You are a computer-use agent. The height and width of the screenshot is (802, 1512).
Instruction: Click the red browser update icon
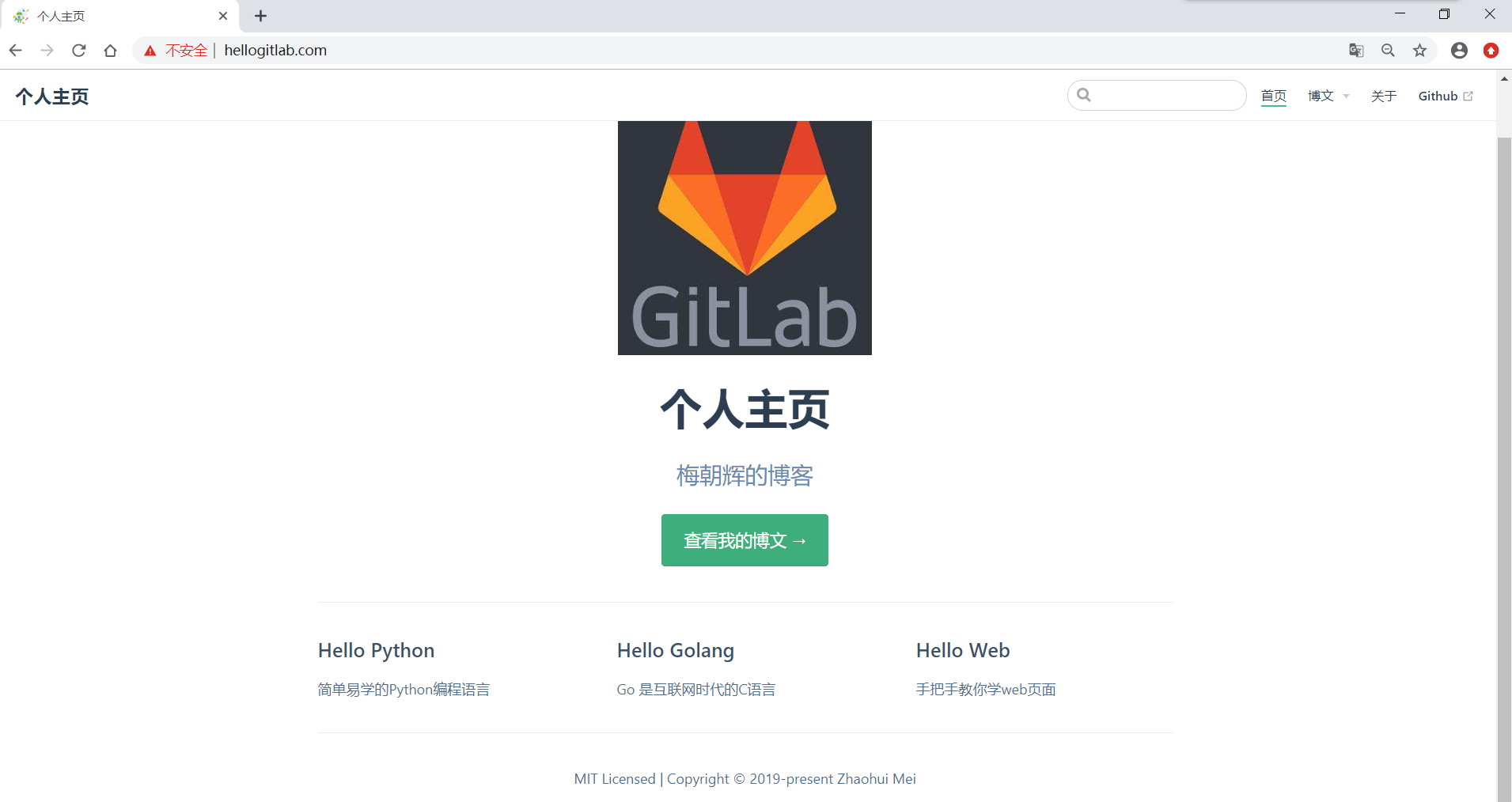point(1491,51)
